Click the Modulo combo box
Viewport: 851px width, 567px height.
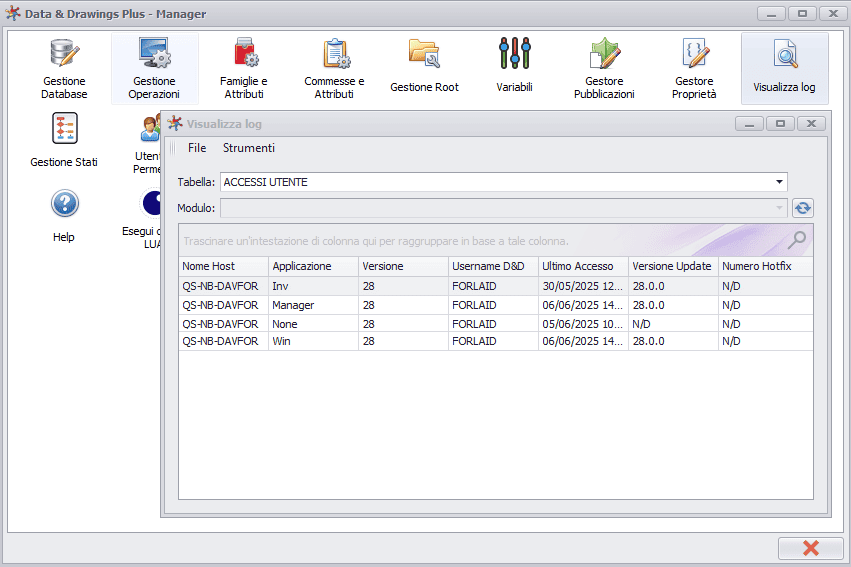(503, 208)
